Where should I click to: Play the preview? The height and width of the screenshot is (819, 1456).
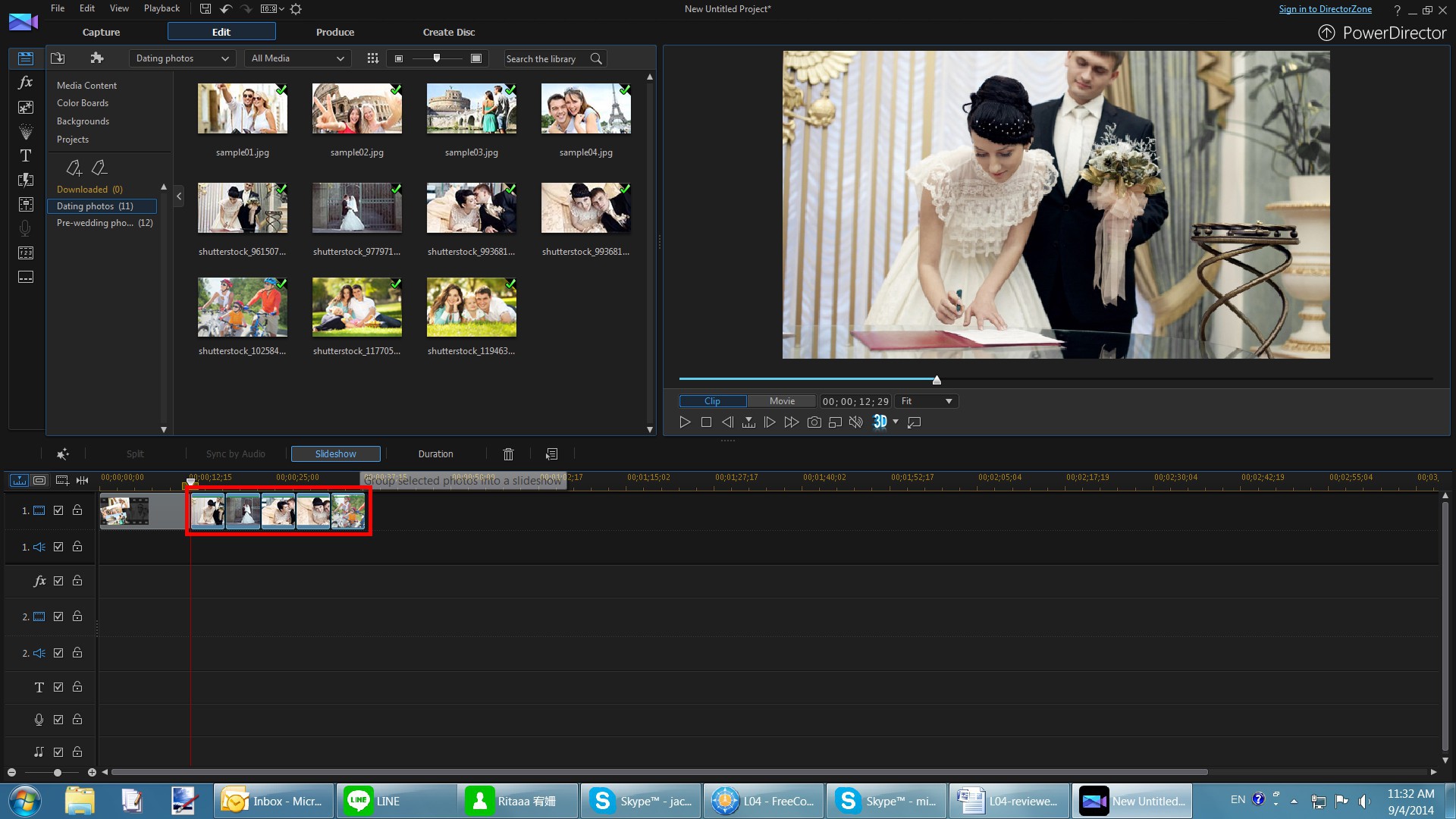pos(685,422)
